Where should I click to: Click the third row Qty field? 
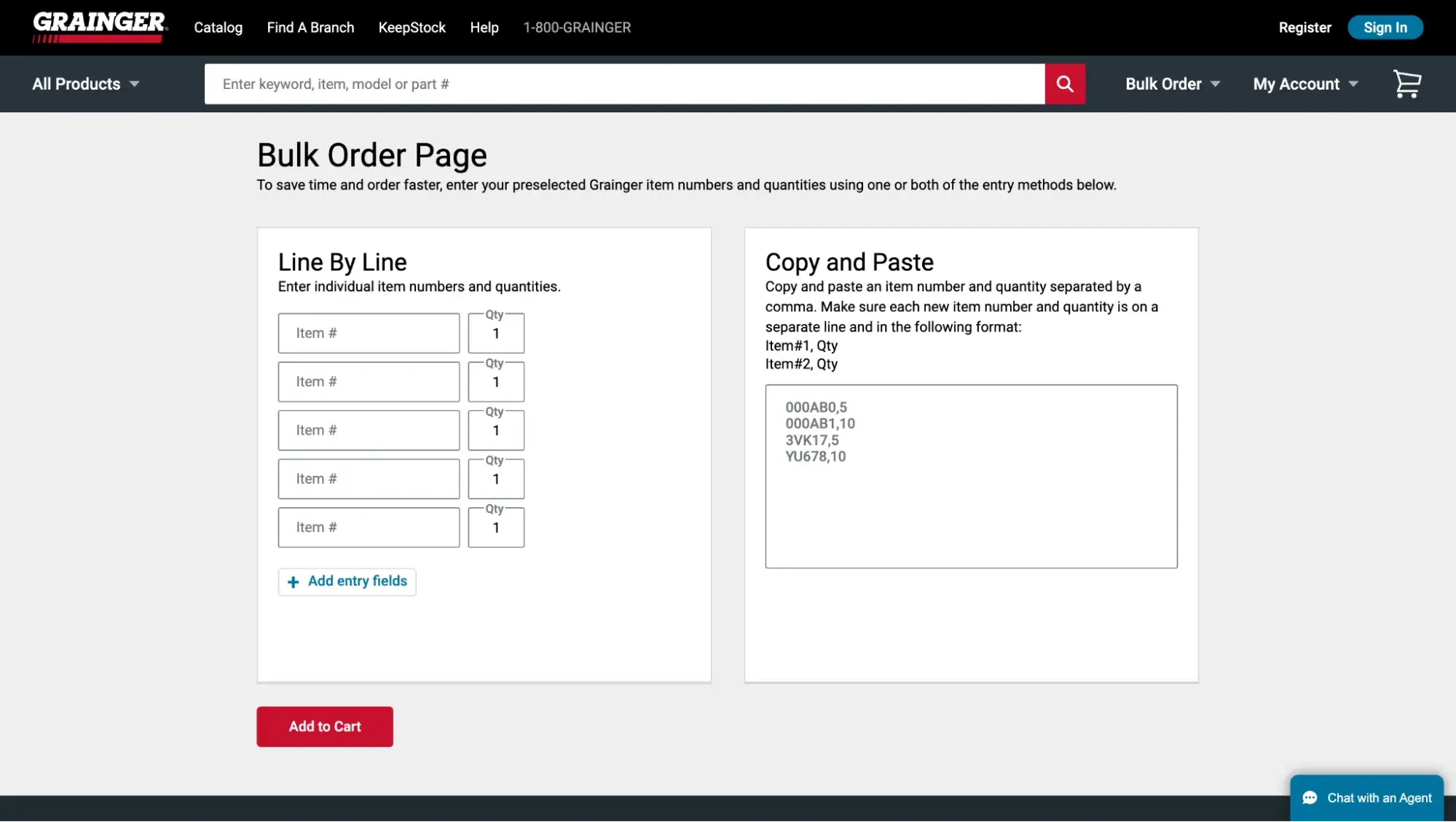pos(496,431)
